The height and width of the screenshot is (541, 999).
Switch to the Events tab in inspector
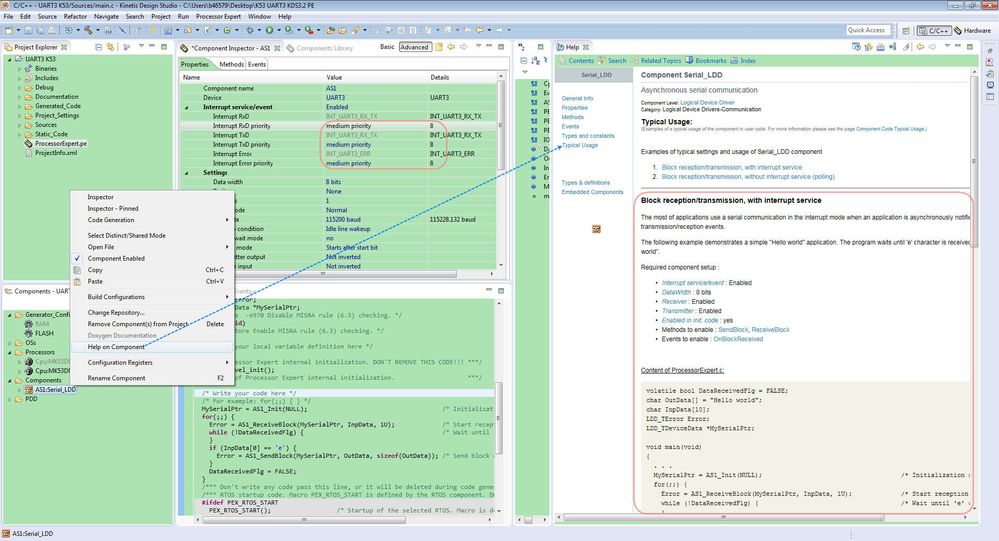pyautogui.click(x=257, y=64)
